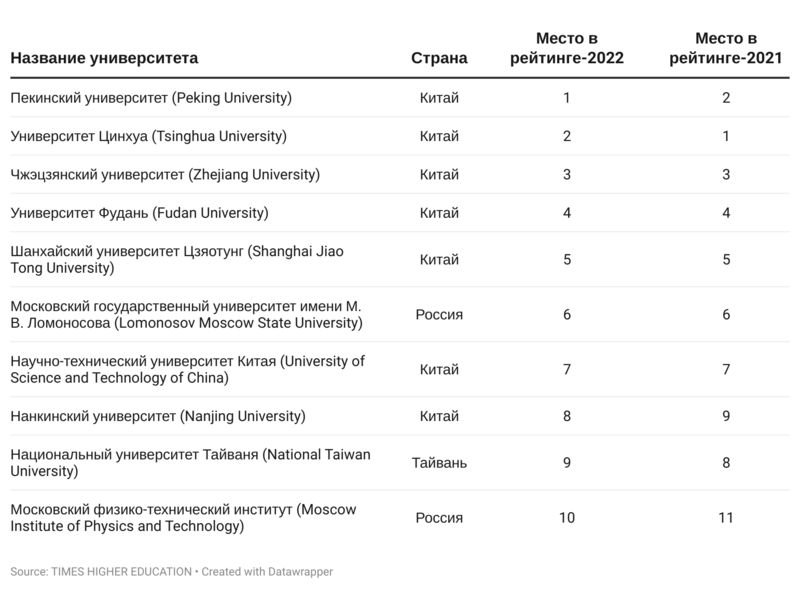
Task: Select National Taiwan University entry
Action: pyautogui.click(x=190, y=462)
